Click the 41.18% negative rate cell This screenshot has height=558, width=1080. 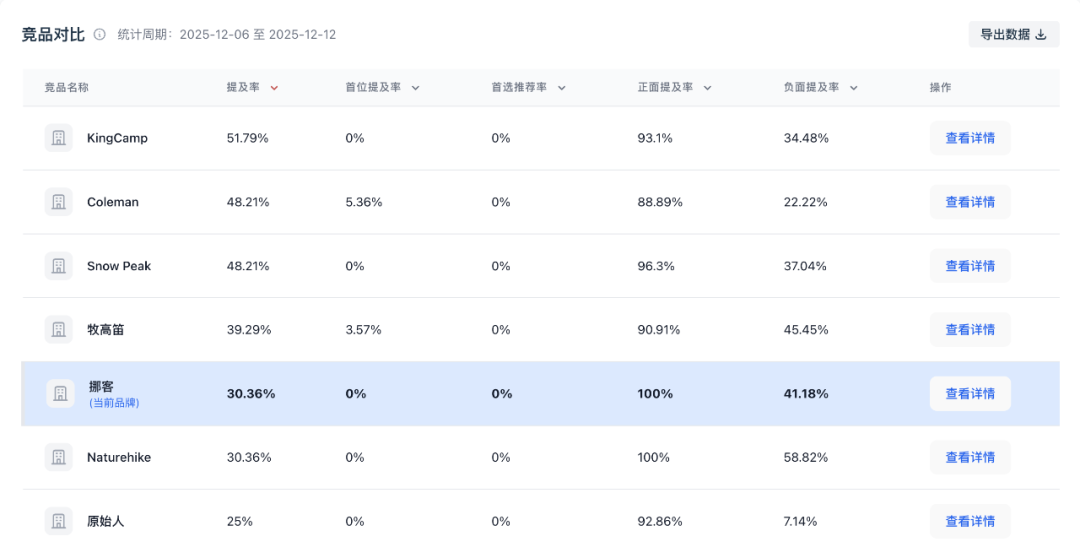(x=806, y=393)
